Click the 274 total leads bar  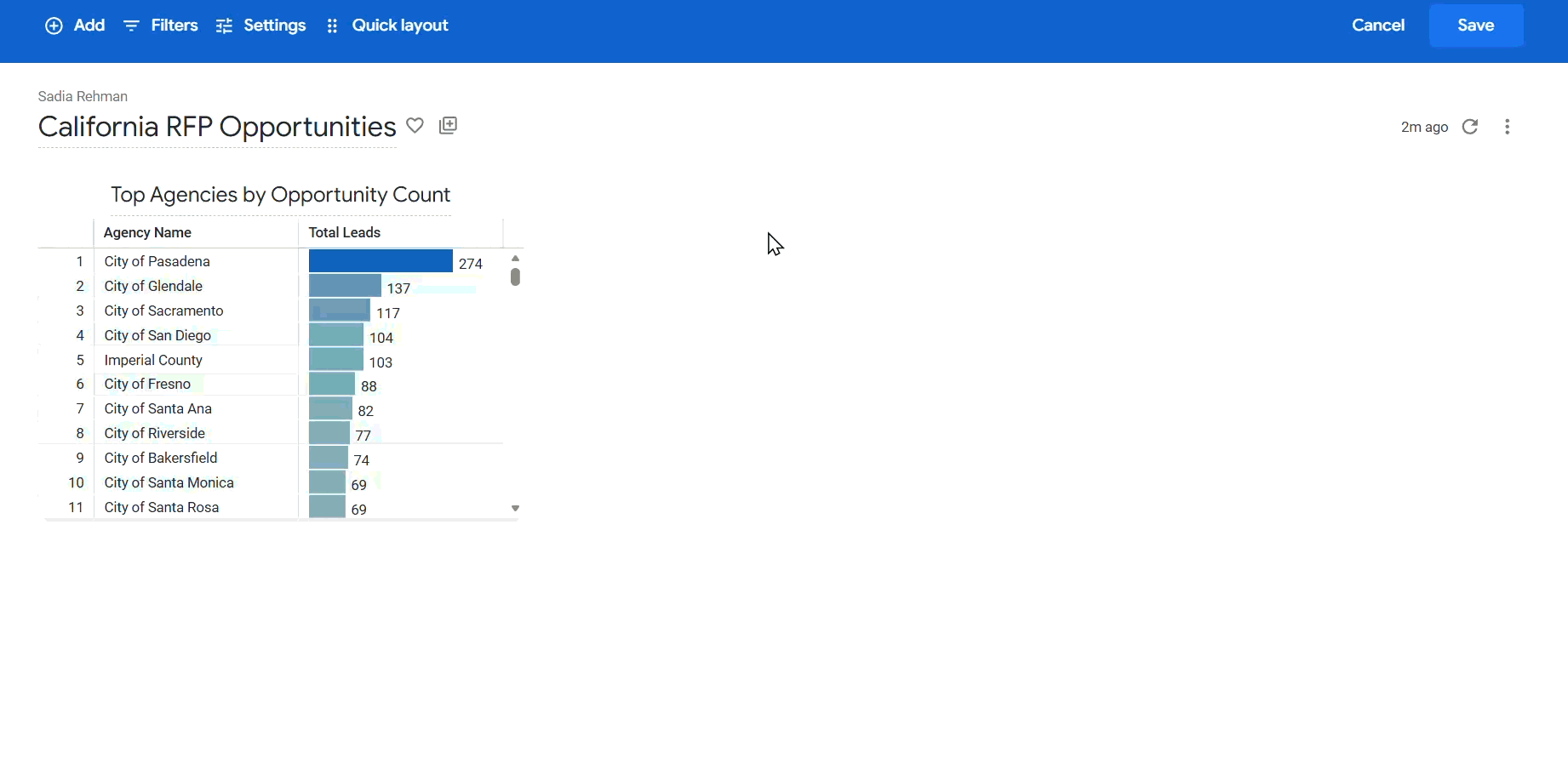381,261
